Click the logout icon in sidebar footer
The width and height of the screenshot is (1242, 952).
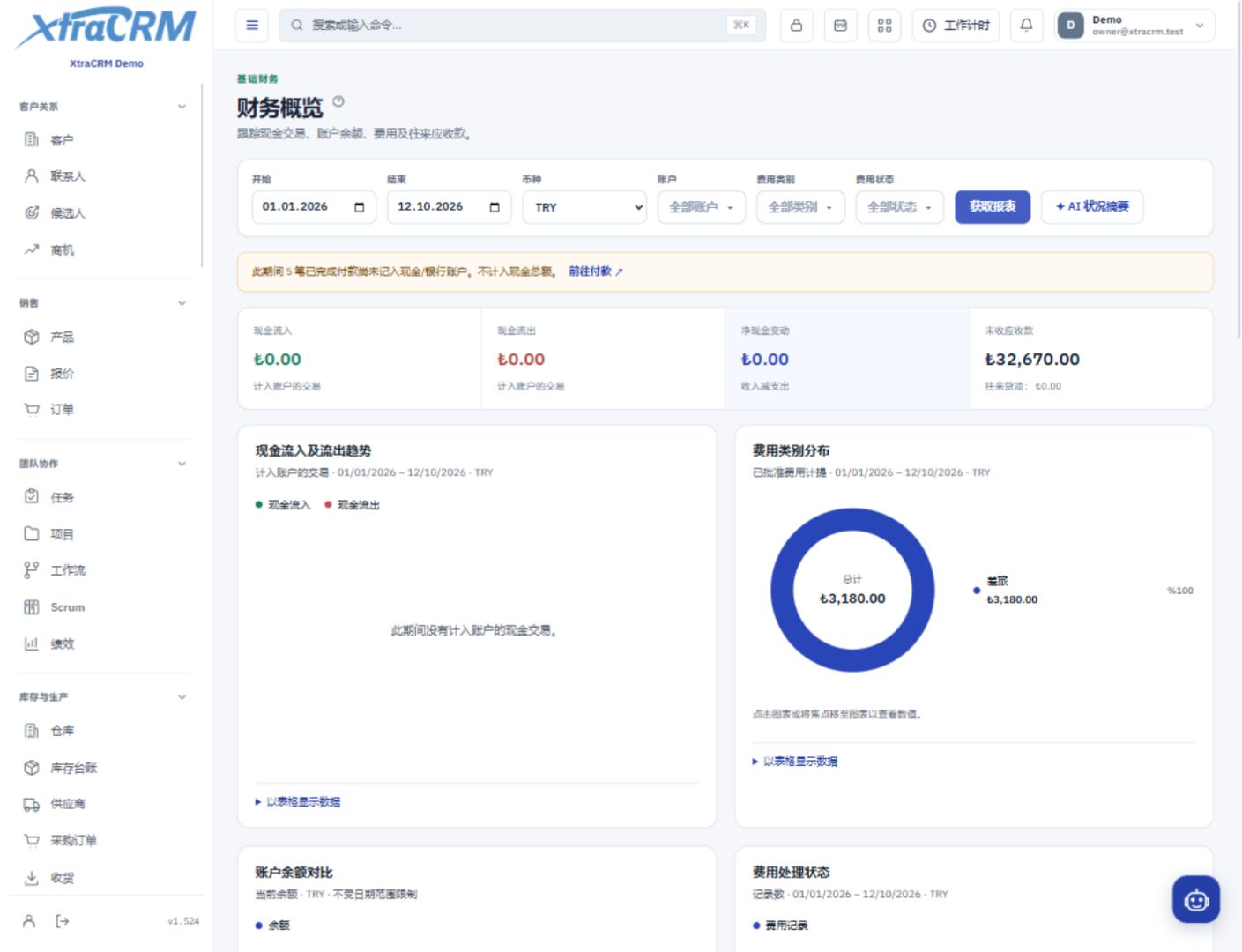[x=63, y=921]
